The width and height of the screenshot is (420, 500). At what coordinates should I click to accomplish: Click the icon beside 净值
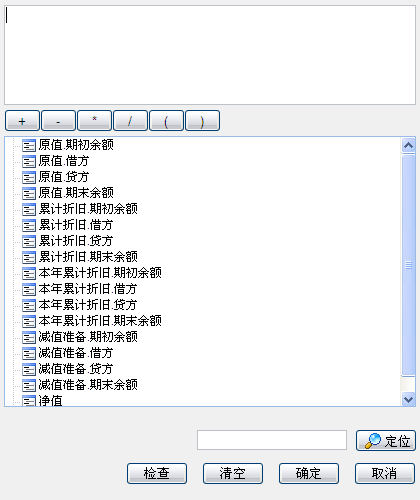tap(29, 400)
